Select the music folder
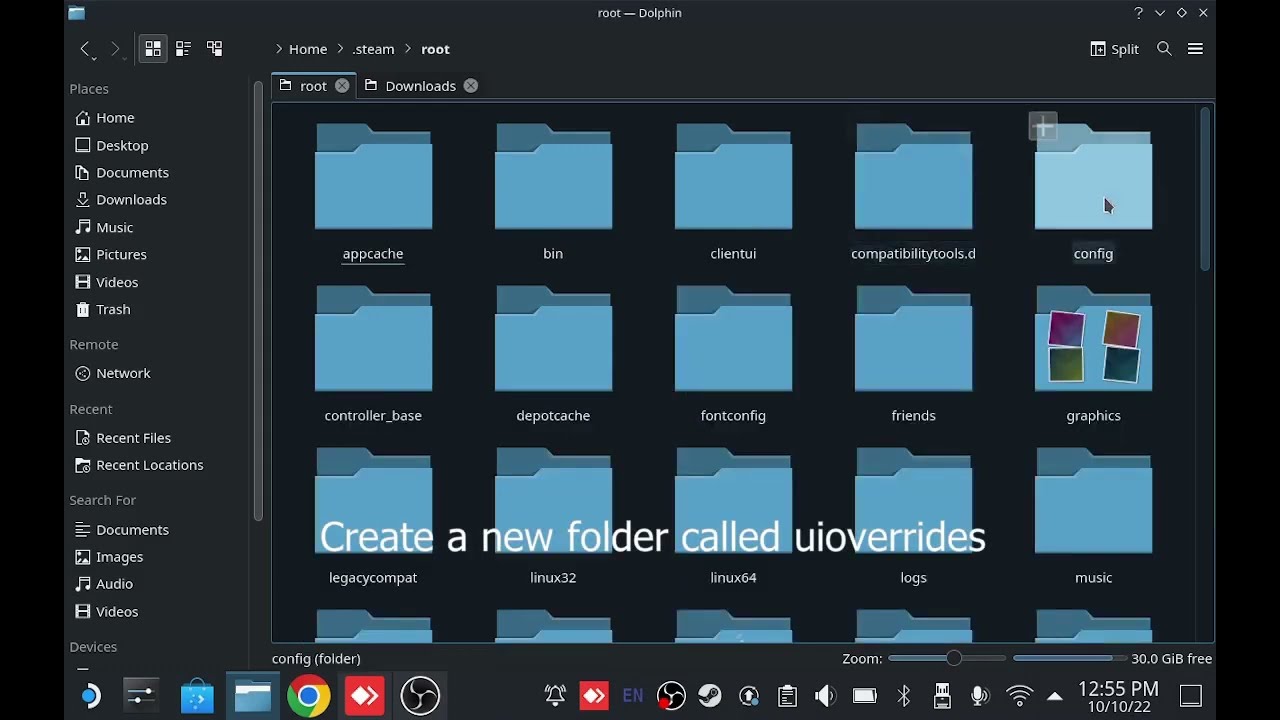 (1093, 502)
